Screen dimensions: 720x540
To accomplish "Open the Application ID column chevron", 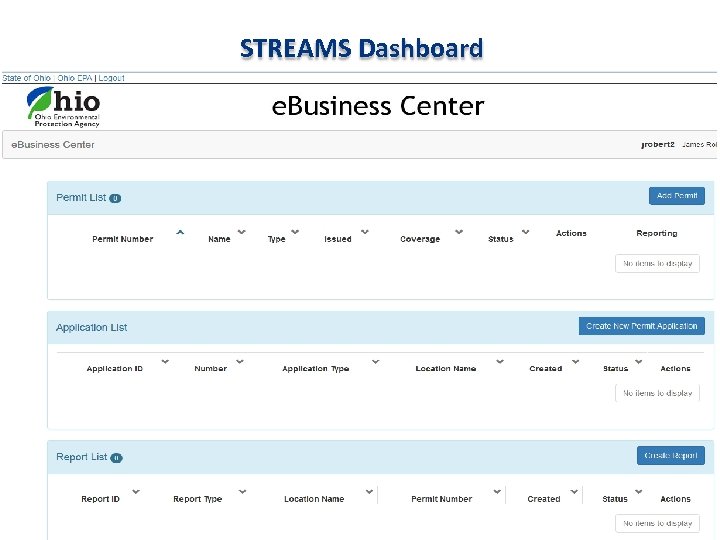I will pos(165,362).
